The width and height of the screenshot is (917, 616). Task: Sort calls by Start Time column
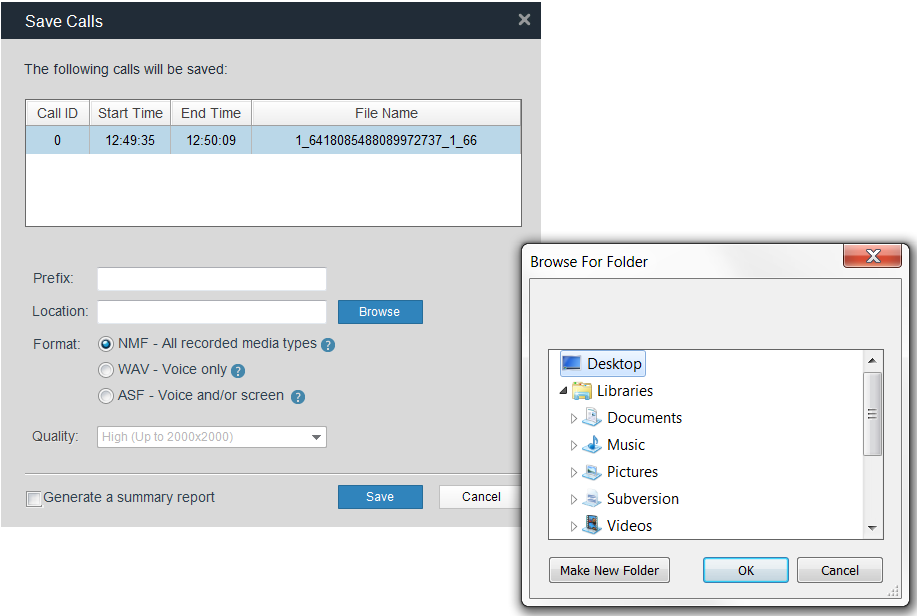coord(130,113)
